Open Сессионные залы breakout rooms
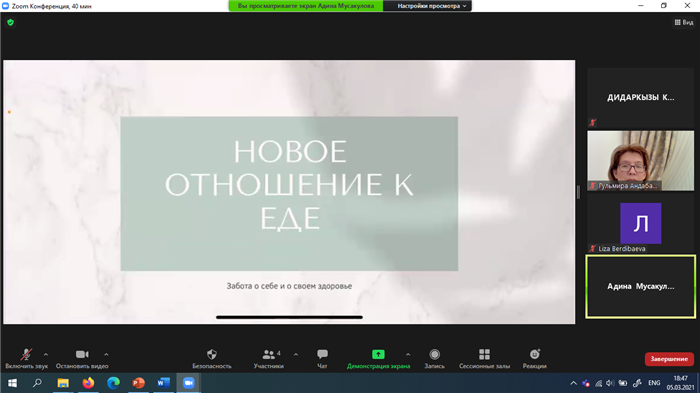 (484, 359)
